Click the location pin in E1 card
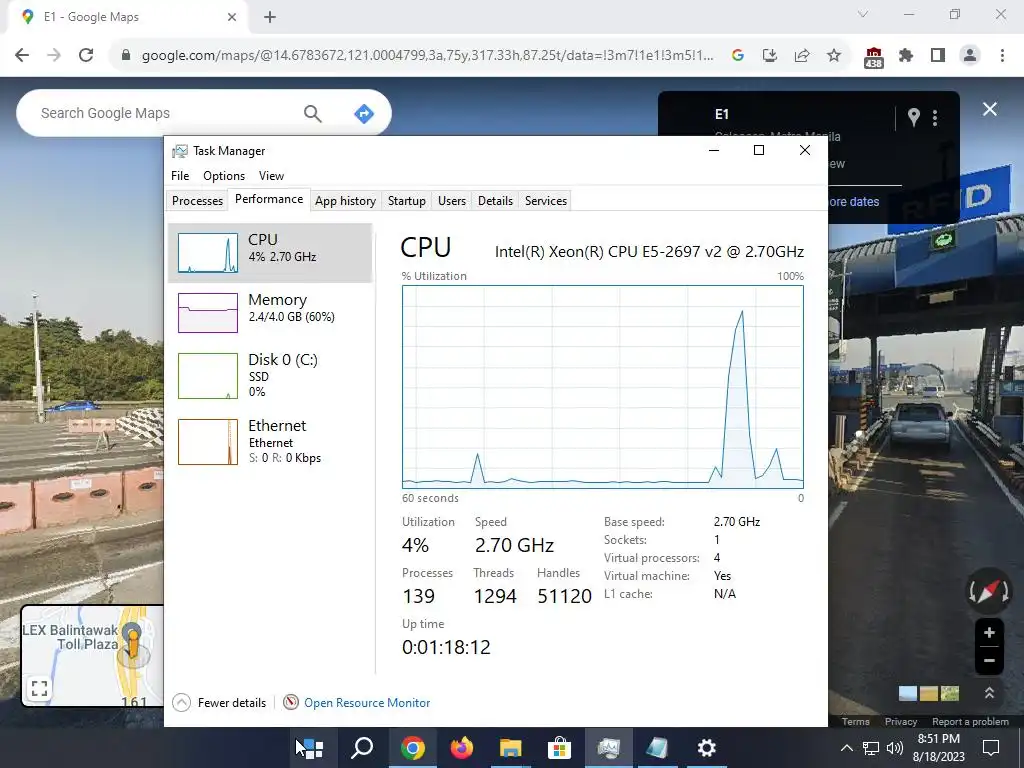The height and width of the screenshot is (768, 1024). (914, 118)
